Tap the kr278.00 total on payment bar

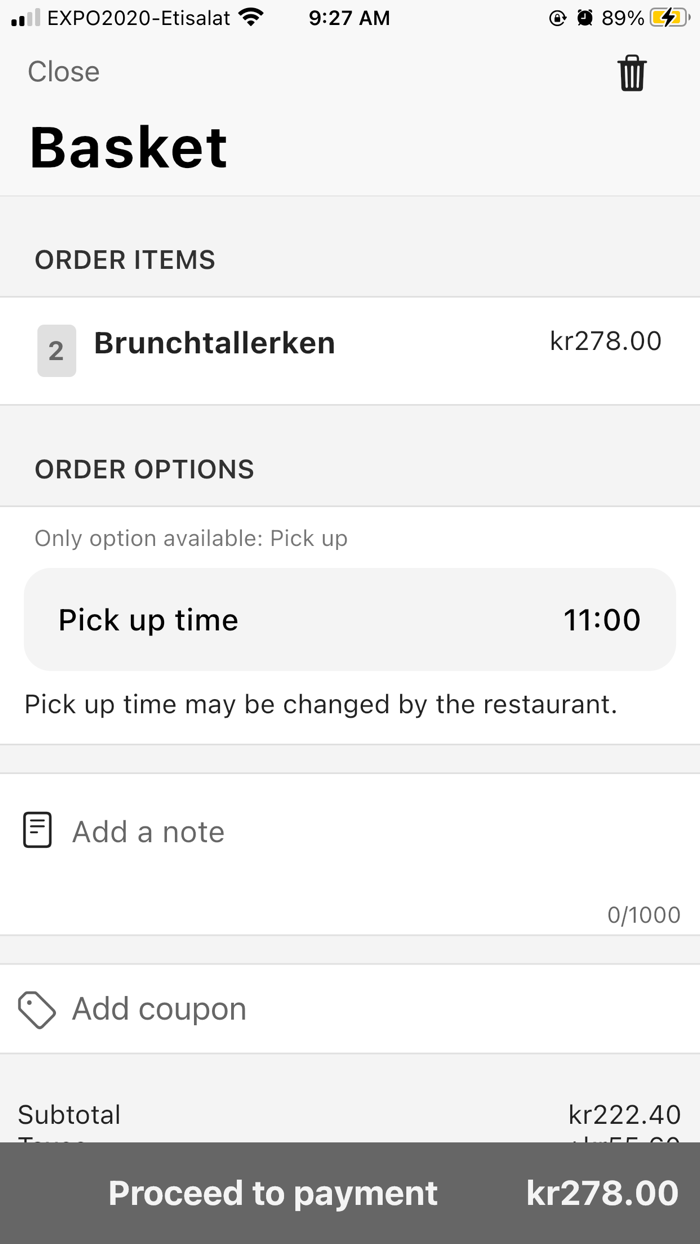[602, 1193]
